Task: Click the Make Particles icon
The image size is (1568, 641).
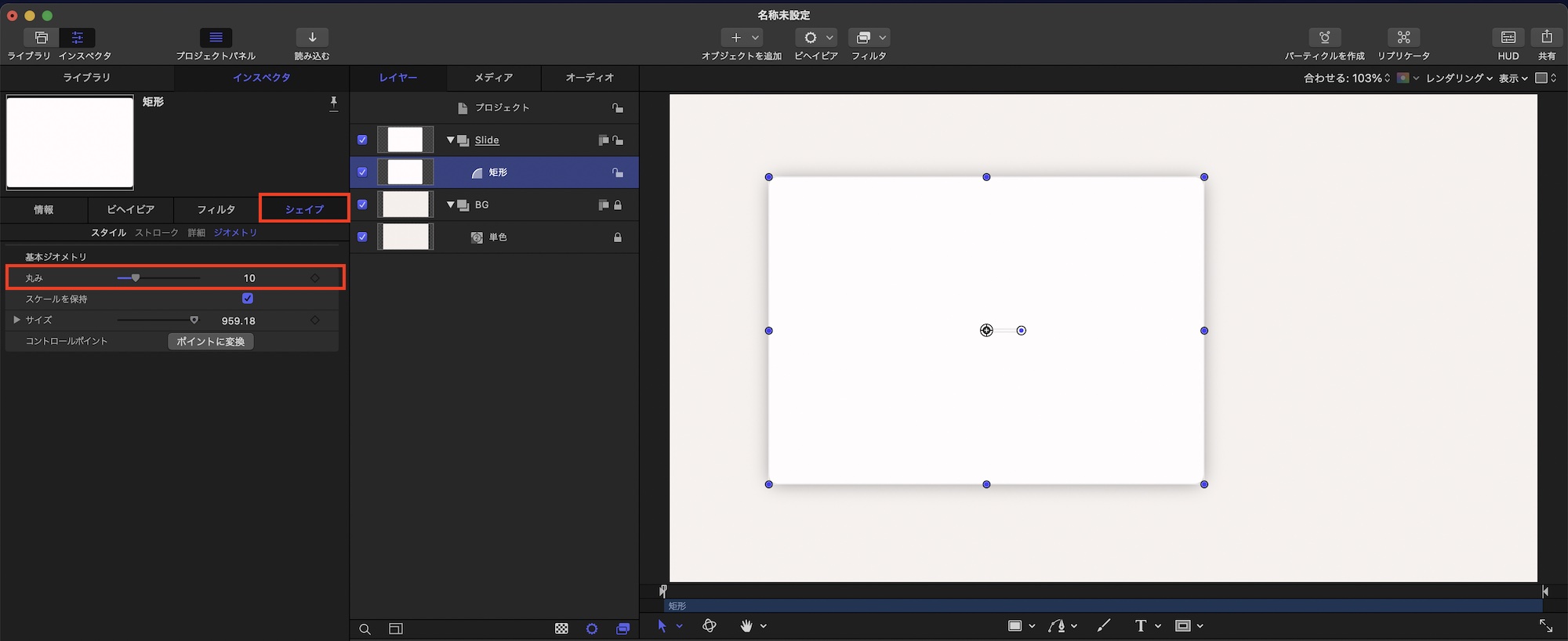Action: 1324,38
